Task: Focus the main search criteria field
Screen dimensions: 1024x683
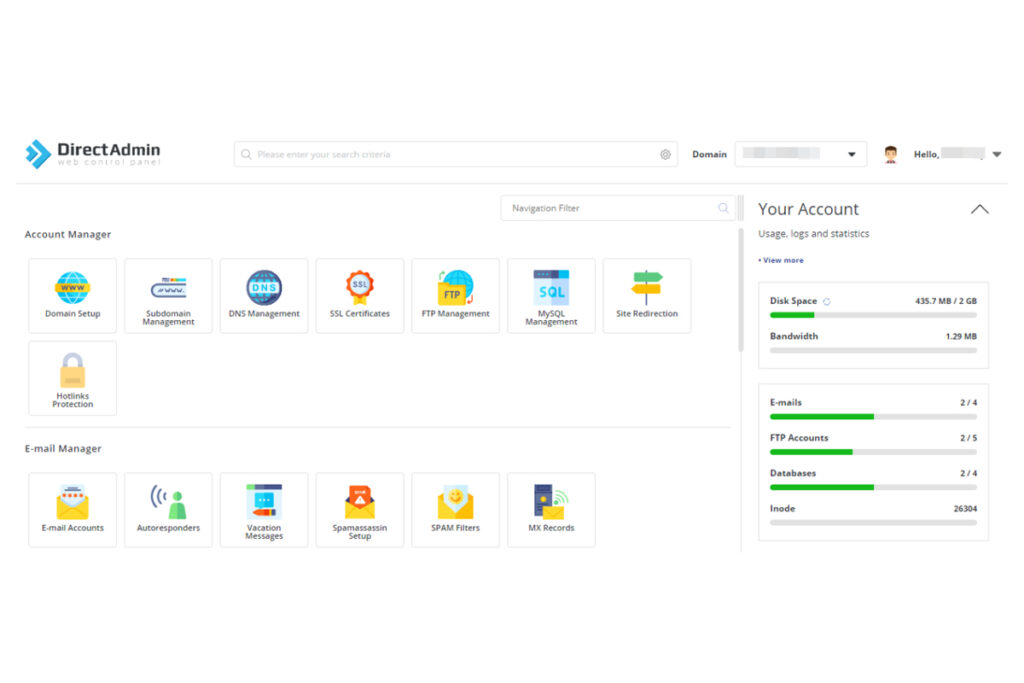Action: coord(455,154)
